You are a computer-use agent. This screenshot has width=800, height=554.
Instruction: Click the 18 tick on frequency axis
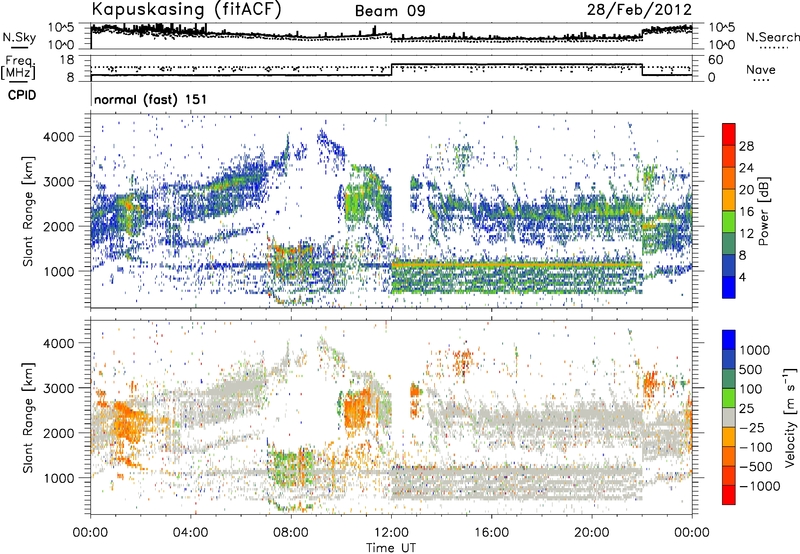tap(67, 59)
